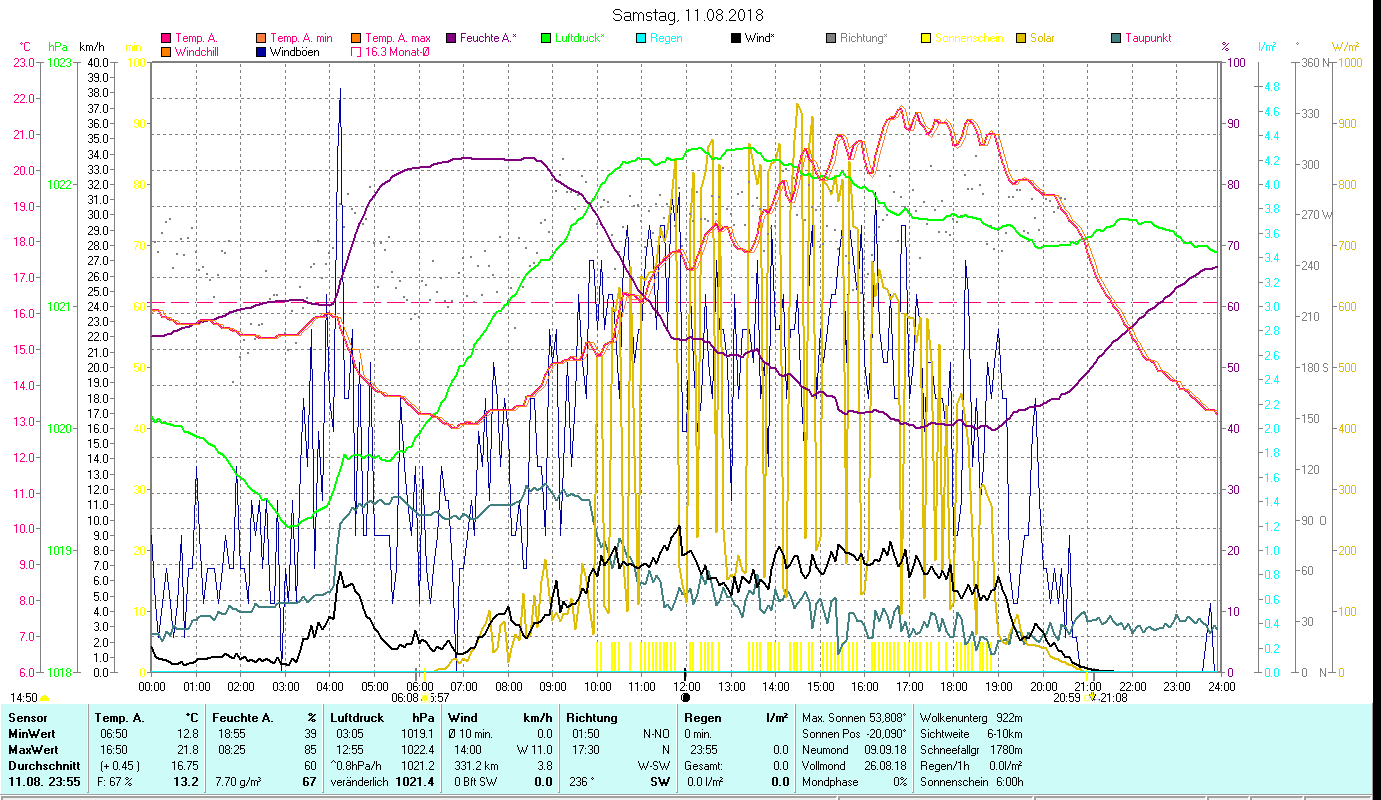This screenshot has width=1381, height=800.
Task: Click the minimum pressure value 1019.1
Action: (x=419, y=734)
